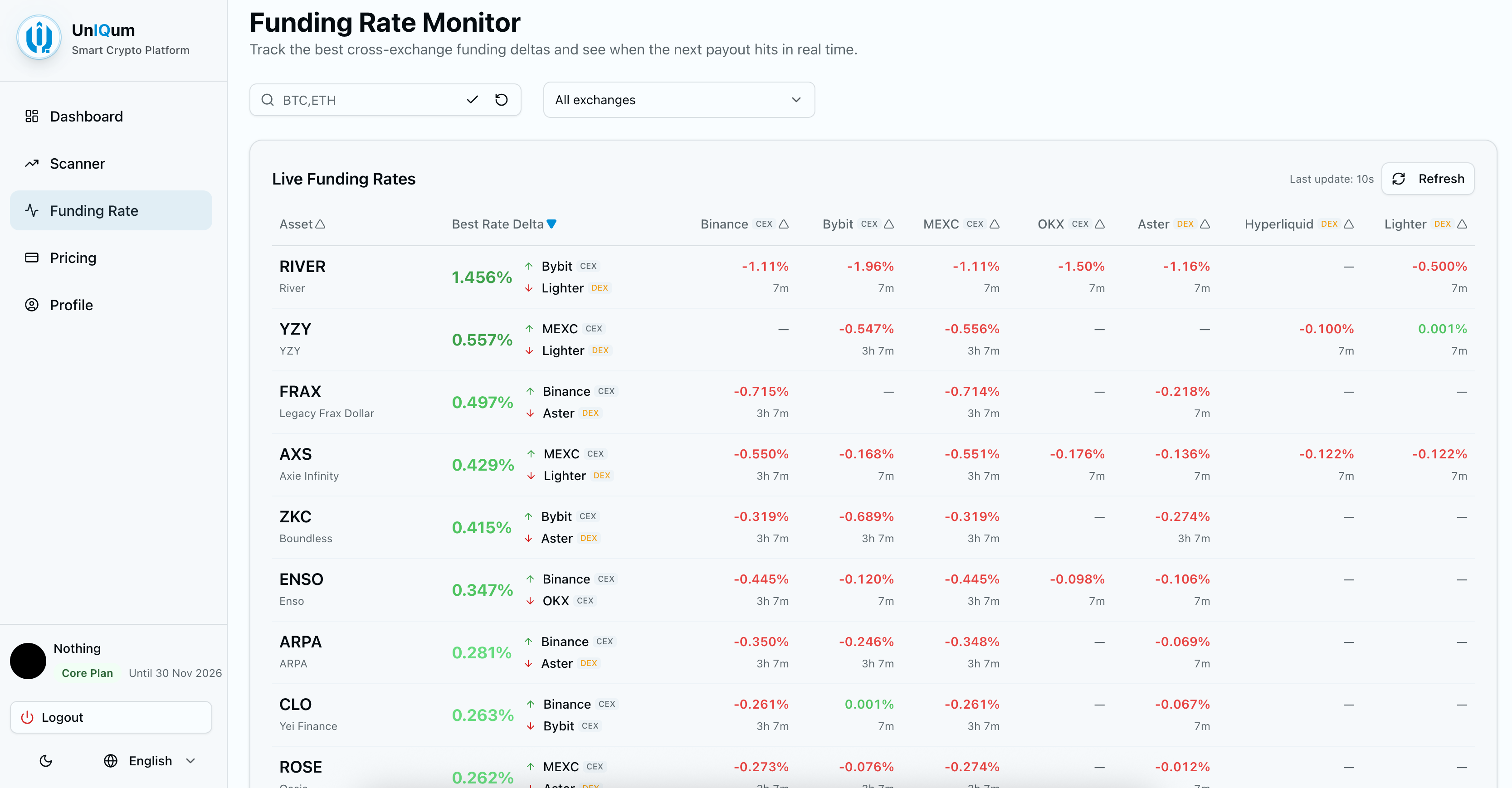1512x788 pixels.
Task: Click the black user avatar
Action: (28, 661)
